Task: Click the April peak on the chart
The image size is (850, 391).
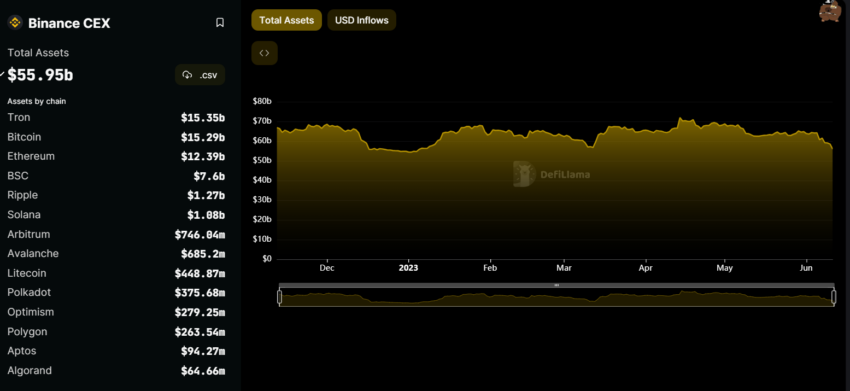Action: click(680, 118)
